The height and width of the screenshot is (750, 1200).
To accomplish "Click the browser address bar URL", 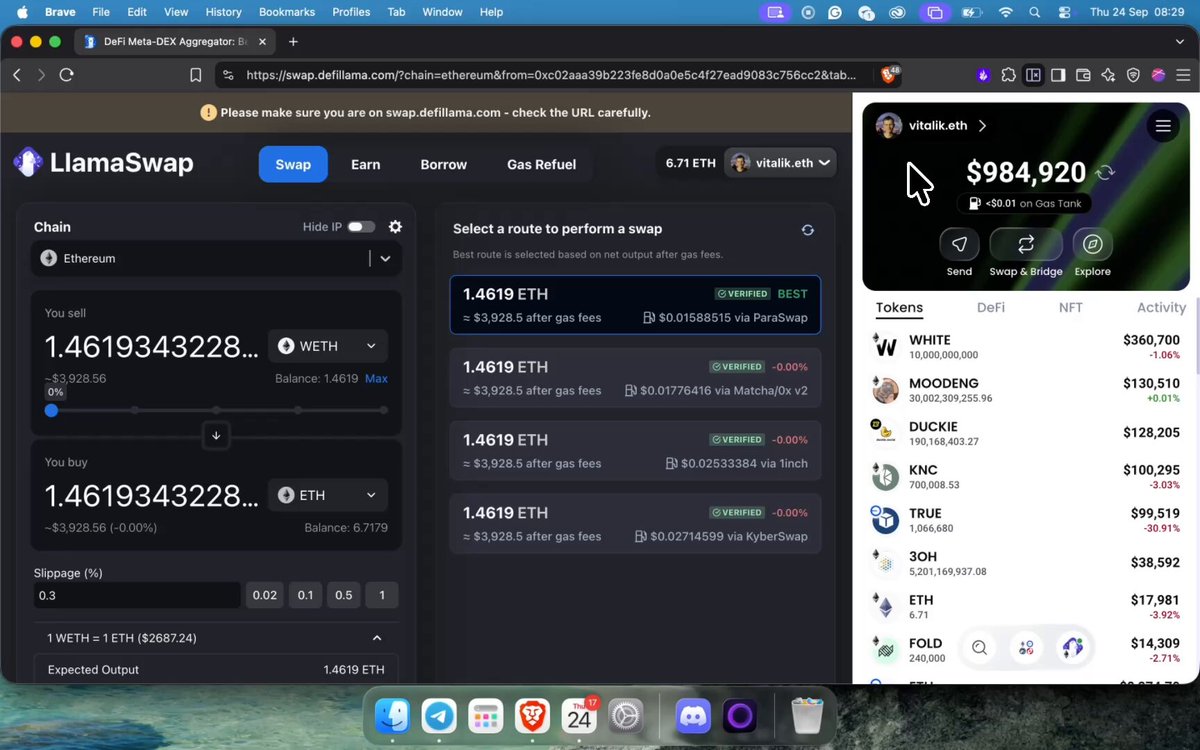I will 550,75.
